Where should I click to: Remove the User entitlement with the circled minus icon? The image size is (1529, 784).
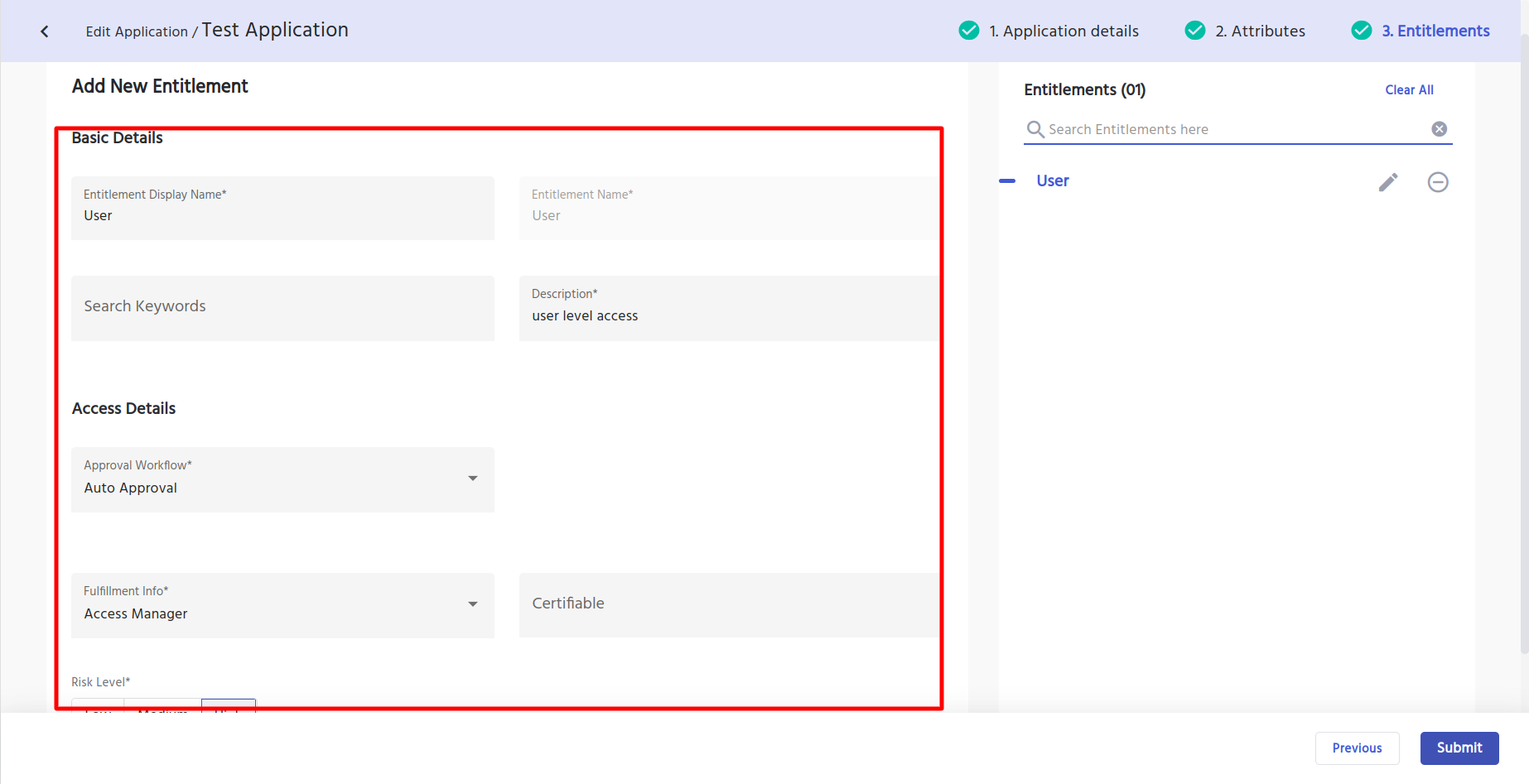pyautogui.click(x=1438, y=182)
